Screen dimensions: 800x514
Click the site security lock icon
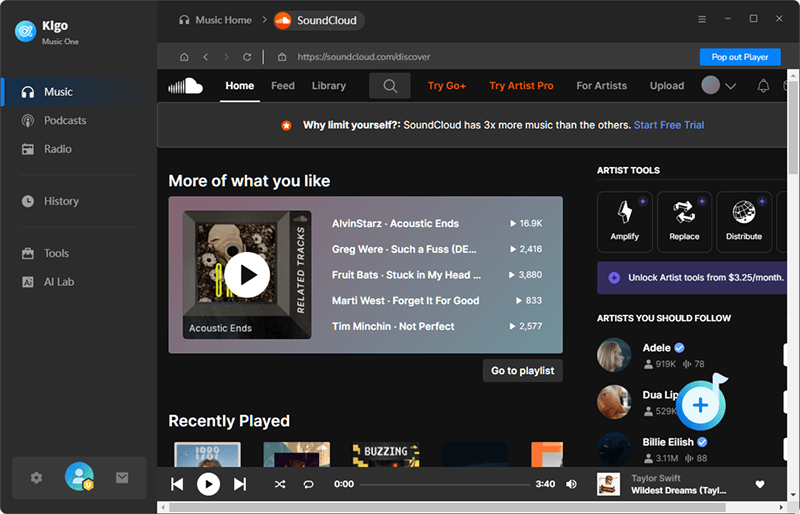282,57
